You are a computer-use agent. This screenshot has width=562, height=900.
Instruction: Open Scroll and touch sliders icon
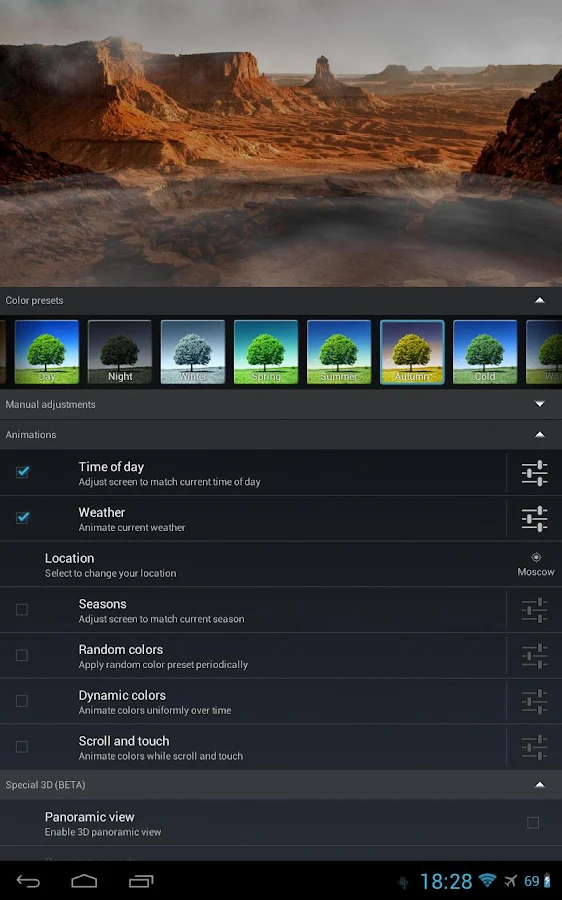[x=534, y=747]
